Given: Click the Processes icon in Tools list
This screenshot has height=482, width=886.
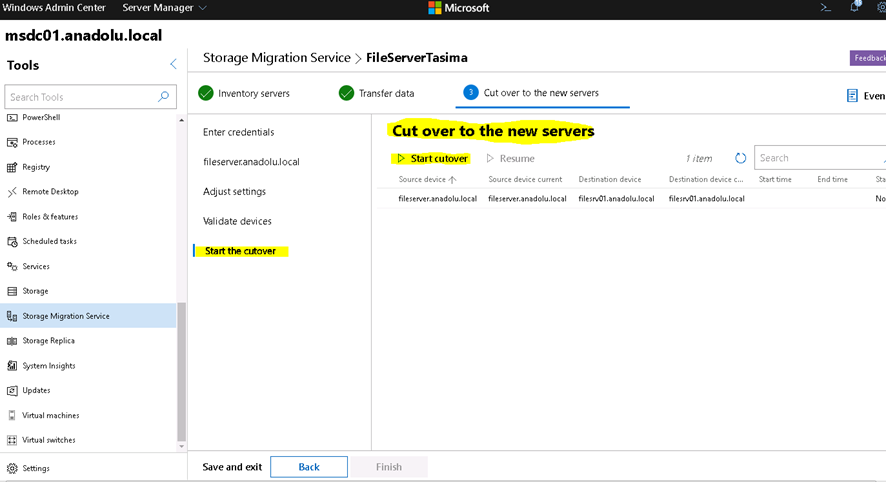Looking at the screenshot, I should 12,142.
